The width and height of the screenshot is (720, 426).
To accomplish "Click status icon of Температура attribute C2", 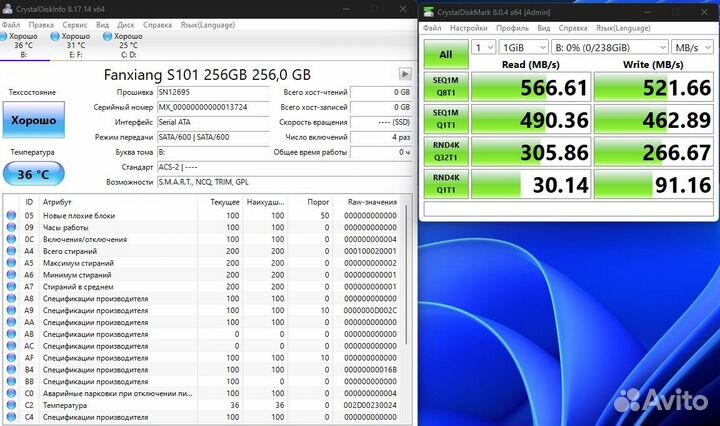I will coord(11,405).
